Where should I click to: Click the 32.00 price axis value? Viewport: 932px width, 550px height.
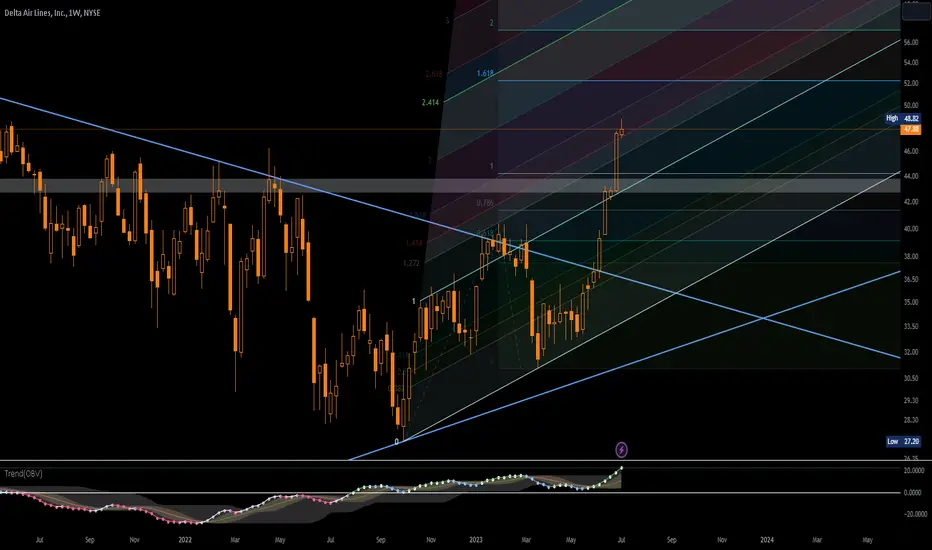tap(911, 352)
